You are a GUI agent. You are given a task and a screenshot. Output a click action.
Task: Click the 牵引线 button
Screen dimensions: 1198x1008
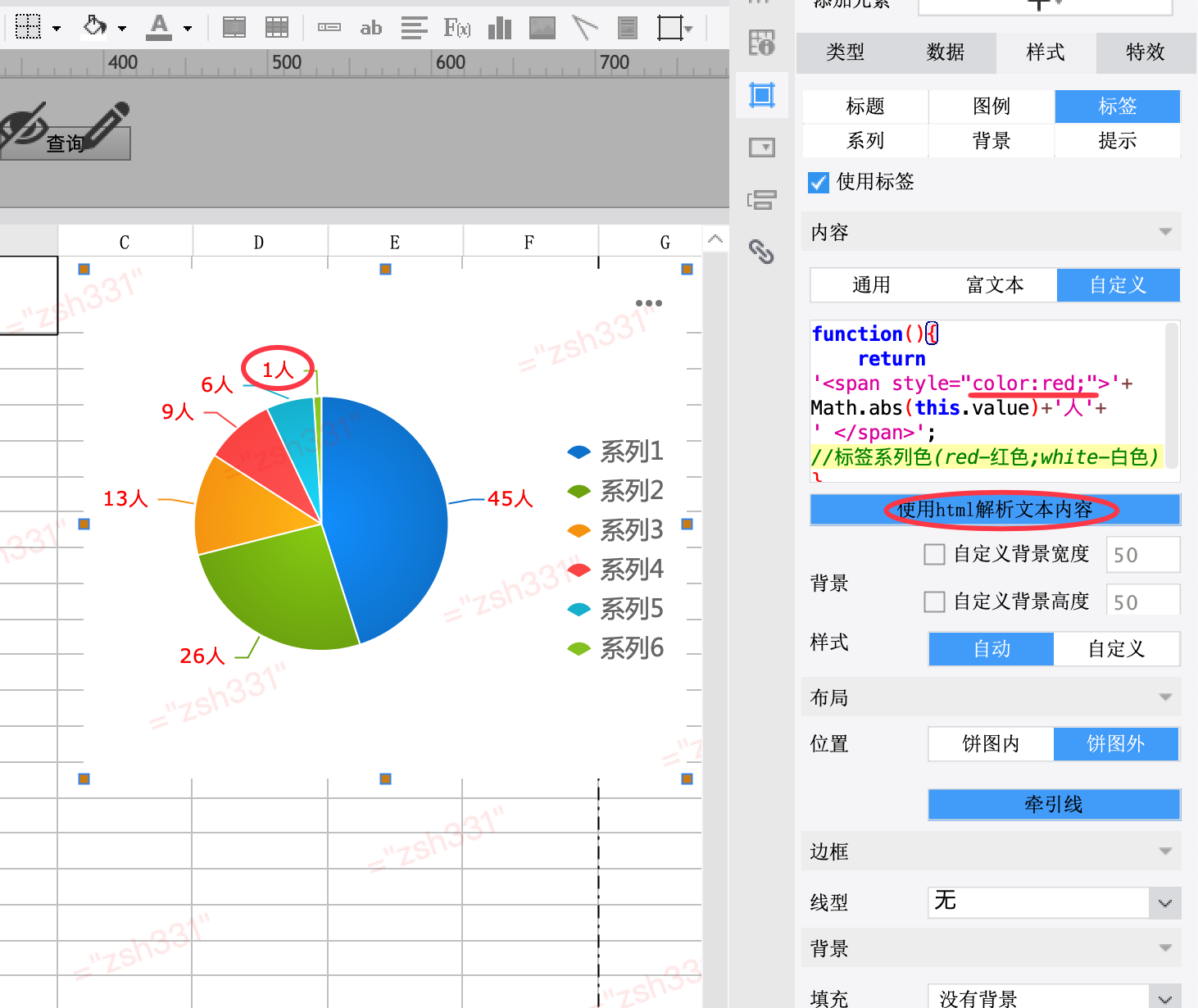tap(1054, 805)
